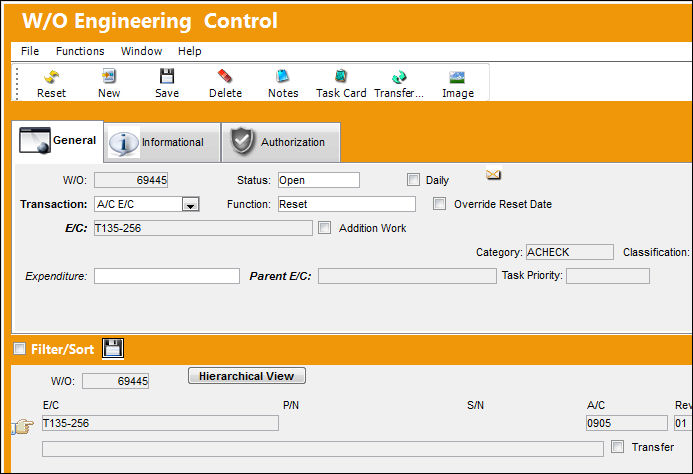Click the W/O field showing 69445 on General tab
Viewport: 693px width, 474px height.
click(131, 180)
